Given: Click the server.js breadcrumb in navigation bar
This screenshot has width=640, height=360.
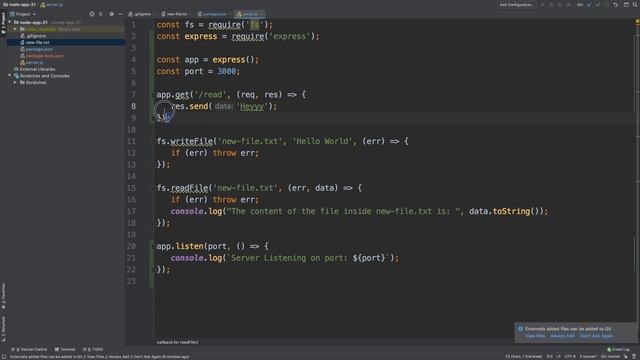Looking at the screenshot, I should pos(51,4).
